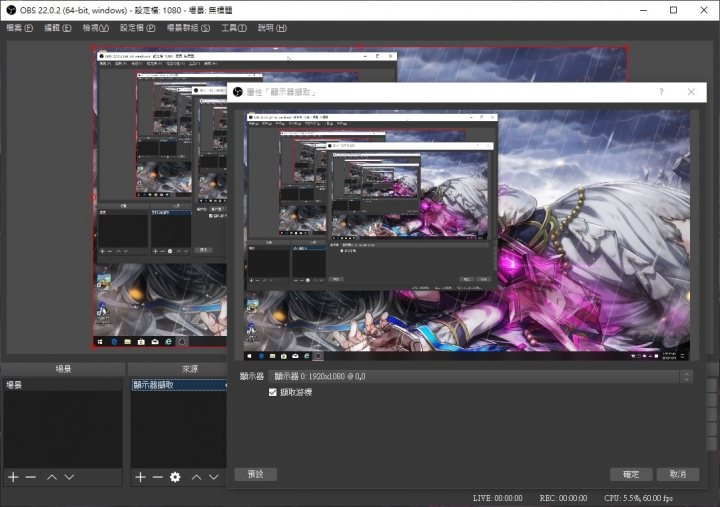Viewport: 720px width, 507px height.
Task: Move scene down with arrow icon
Action: coord(69,477)
